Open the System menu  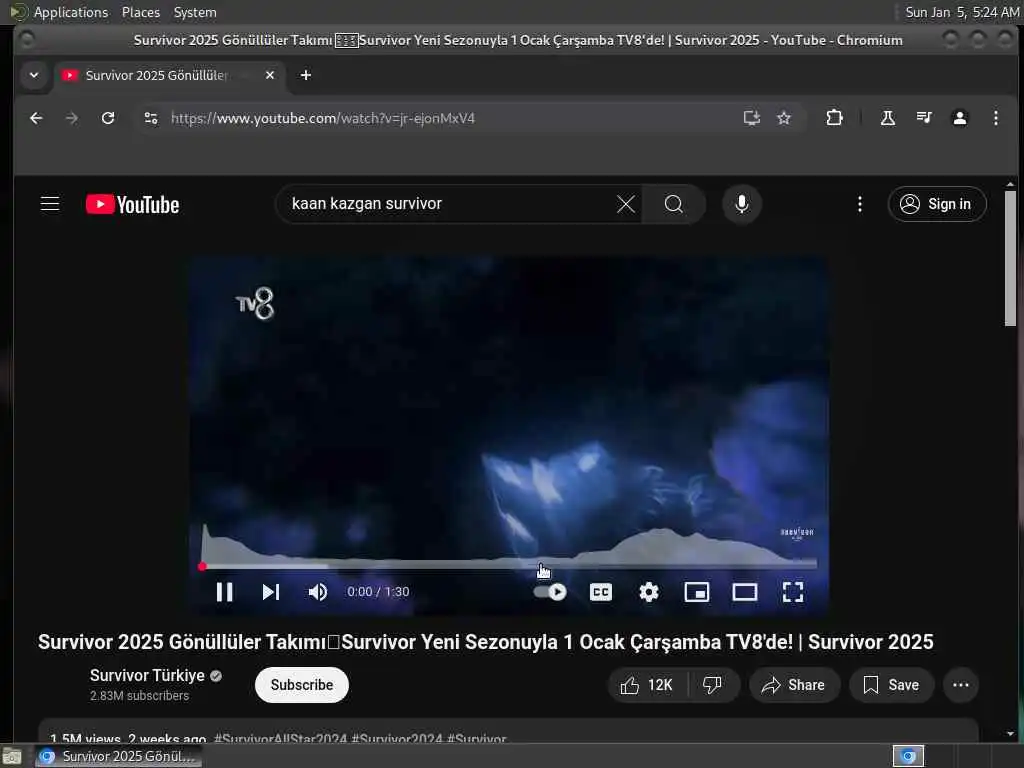pyautogui.click(x=195, y=12)
